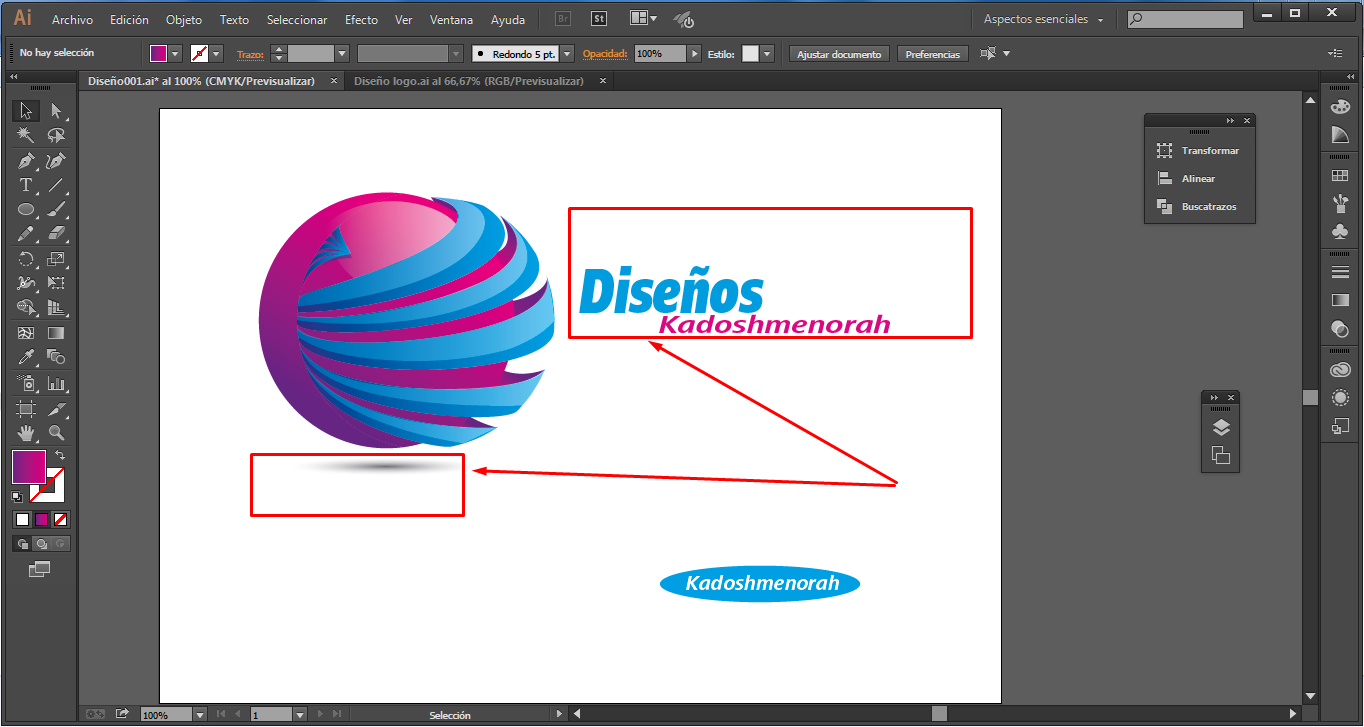Expand stroke weight (Trazo) dropdown
This screenshot has height=727, width=1364.
342,54
